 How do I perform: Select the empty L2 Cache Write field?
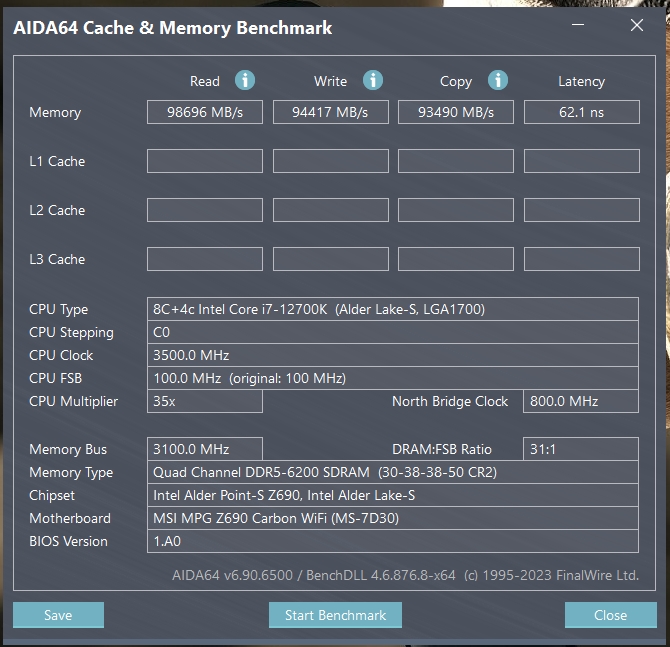click(x=331, y=210)
